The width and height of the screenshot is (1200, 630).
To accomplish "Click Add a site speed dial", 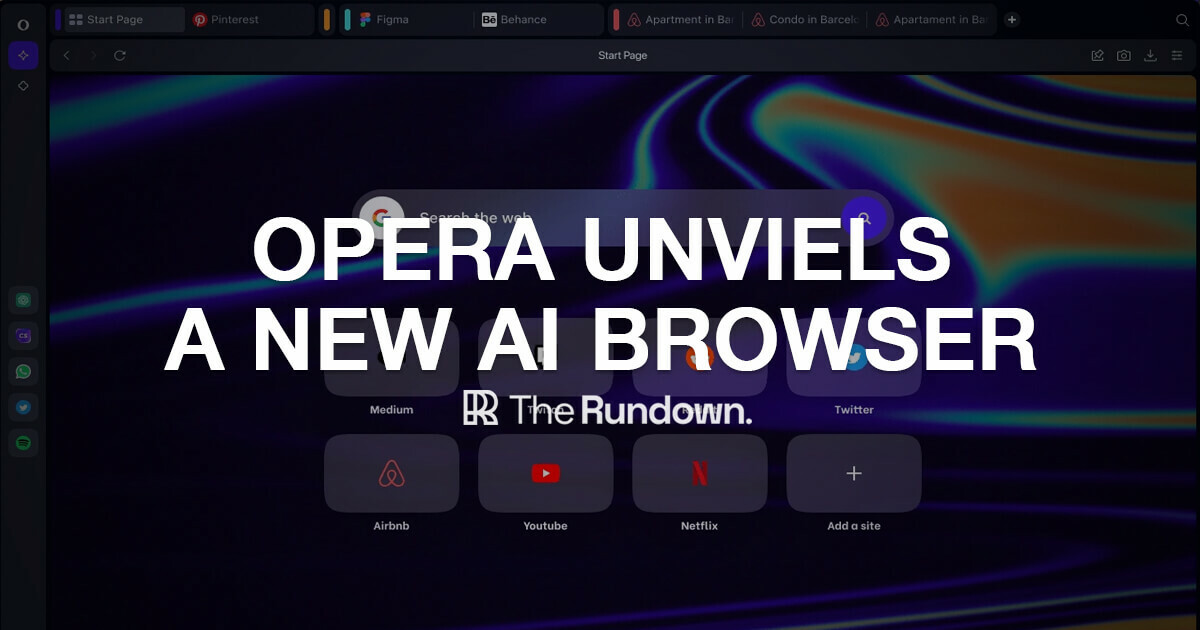I will coord(853,473).
